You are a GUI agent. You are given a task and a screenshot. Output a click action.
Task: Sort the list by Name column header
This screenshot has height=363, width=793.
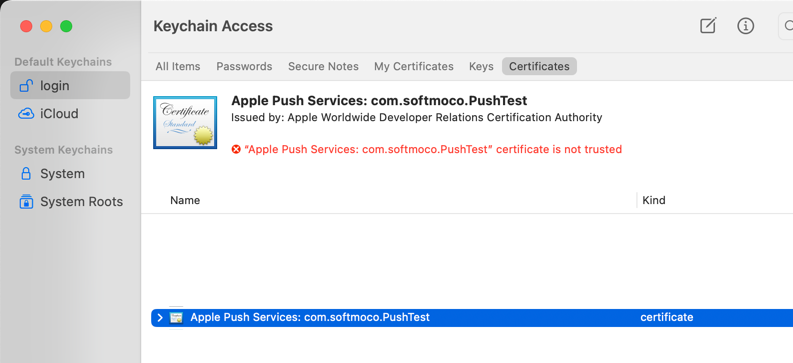click(x=185, y=200)
